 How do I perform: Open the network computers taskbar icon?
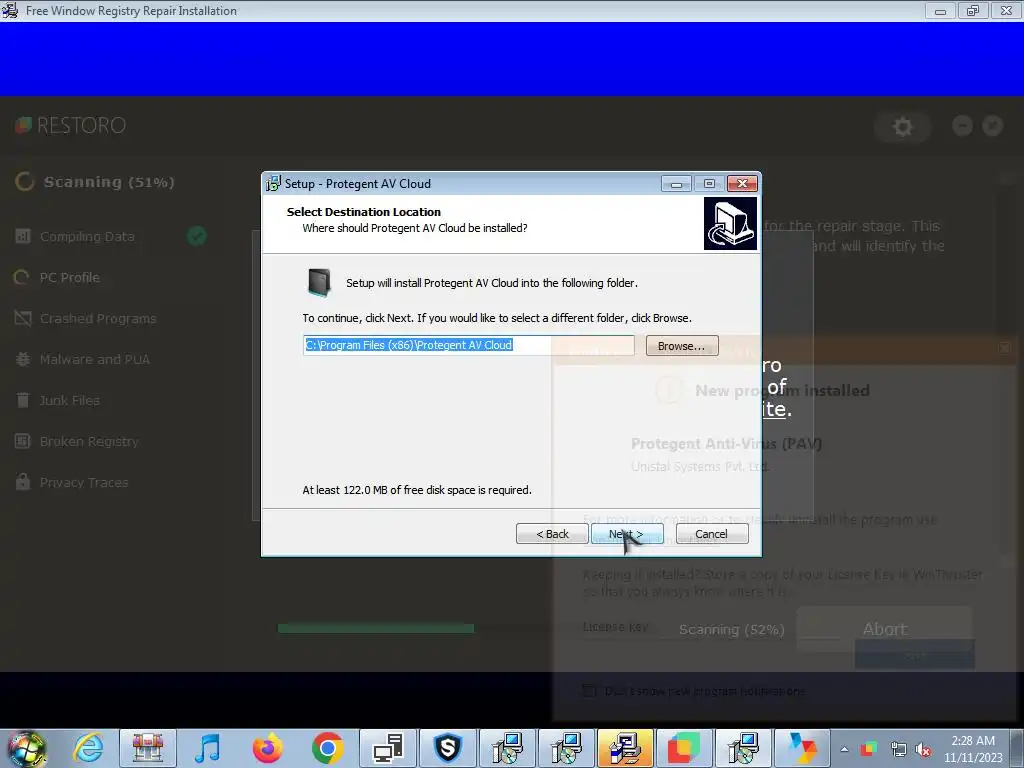(x=388, y=748)
